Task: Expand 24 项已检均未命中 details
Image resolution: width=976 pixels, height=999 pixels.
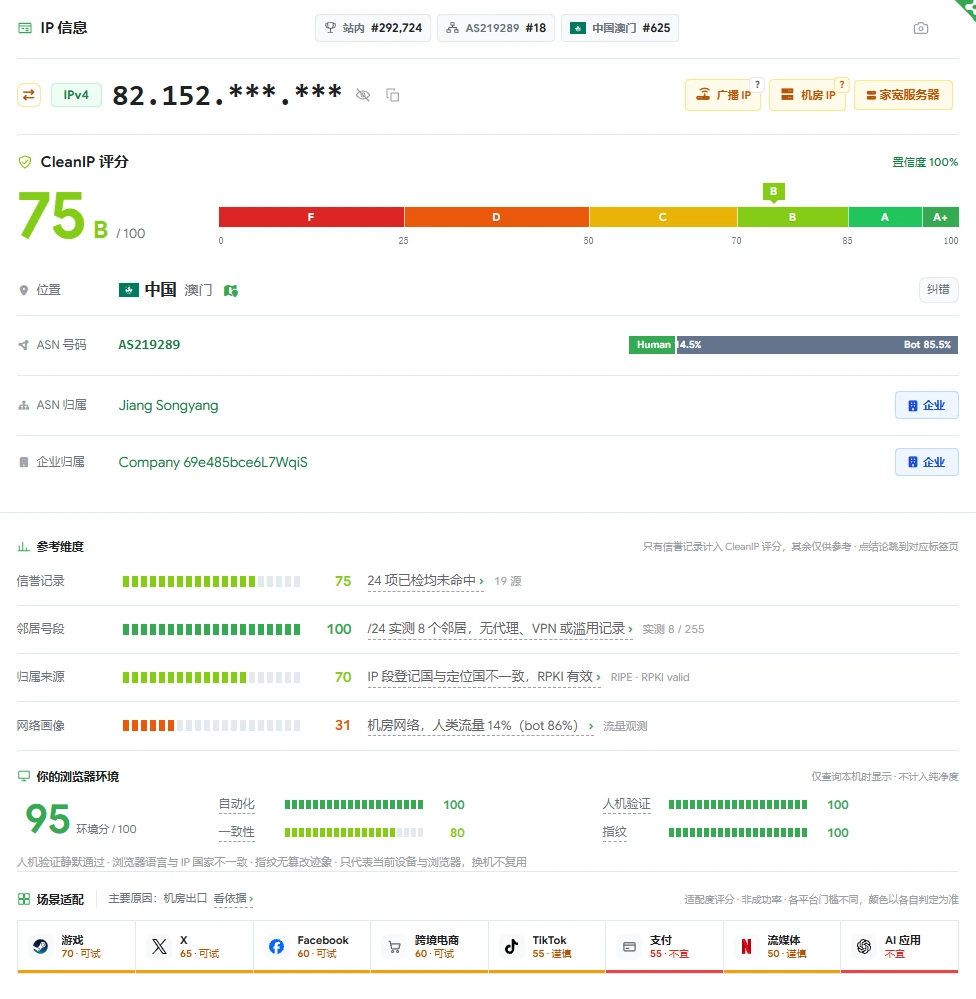Action: tap(426, 581)
